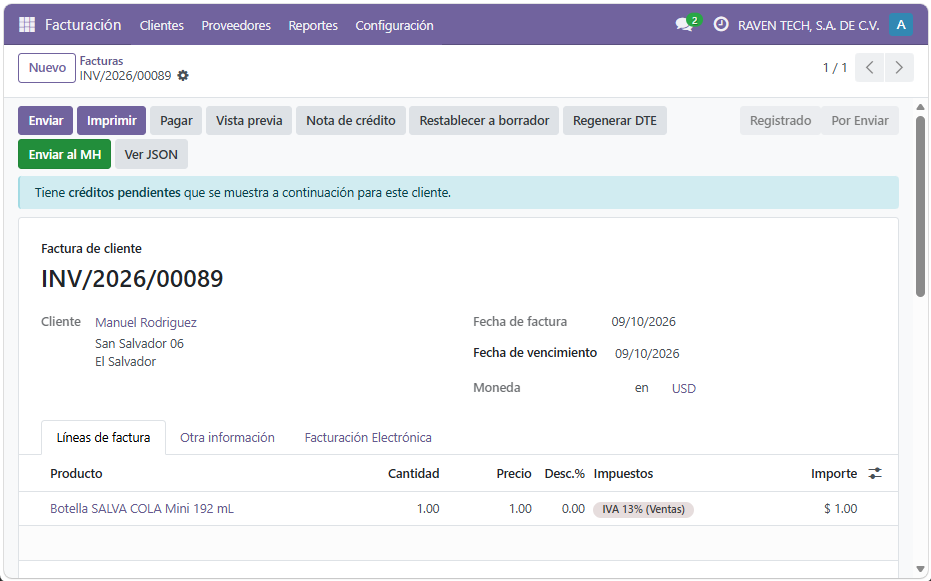Viewport: 931px width, 581px height.
Task: Open the Configuración menu
Action: 394,26
